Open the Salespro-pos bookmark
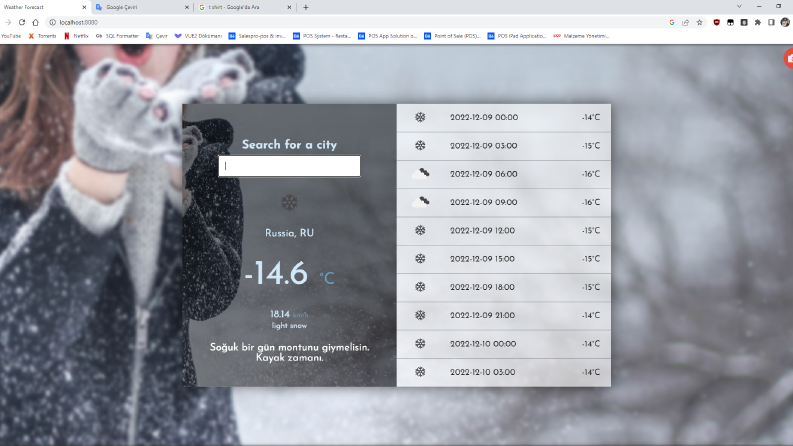The height and width of the screenshot is (446, 793). coord(257,36)
